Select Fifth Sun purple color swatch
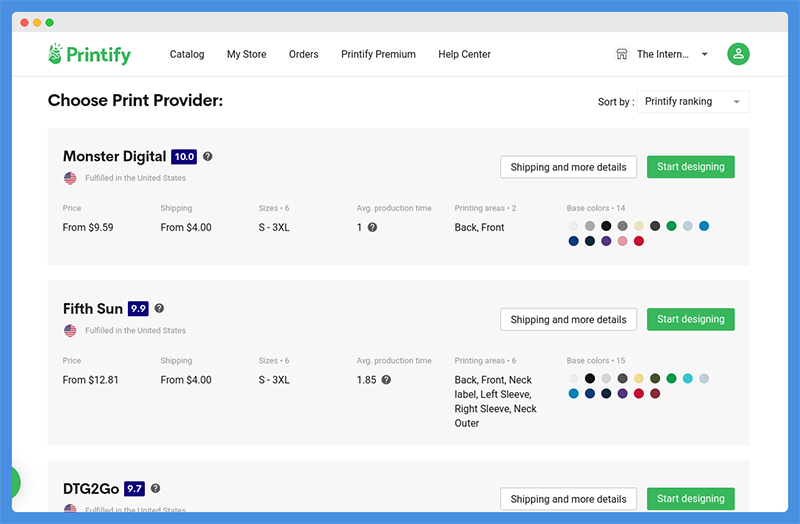The height and width of the screenshot is (524, 800). [x=622, y=394]
